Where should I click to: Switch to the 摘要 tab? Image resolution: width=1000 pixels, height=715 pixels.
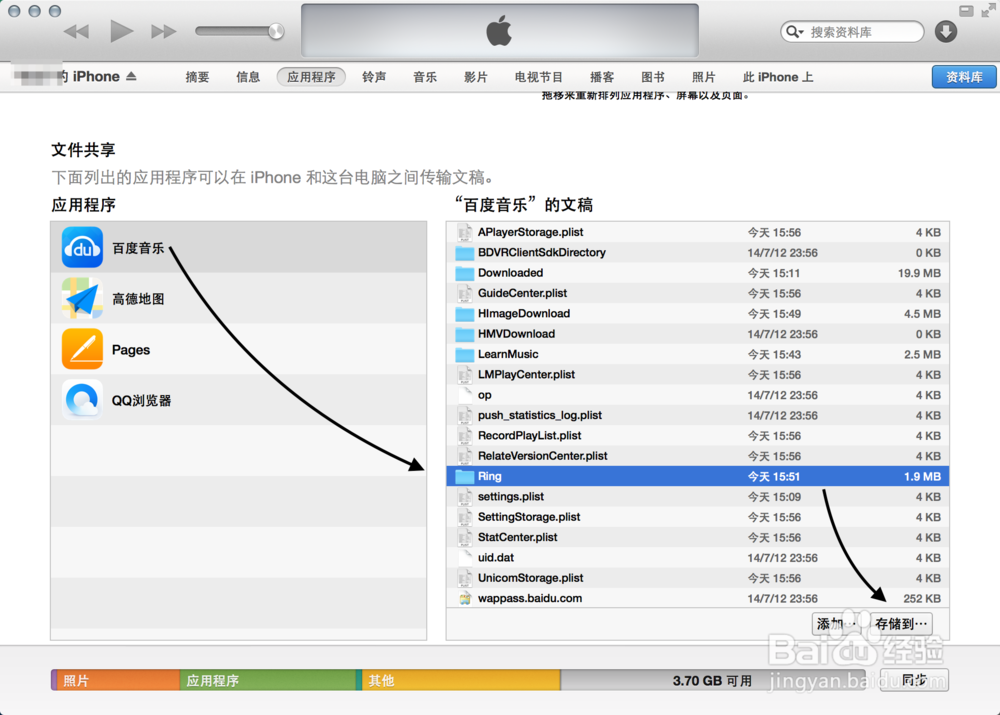click(x=197, y=77)
